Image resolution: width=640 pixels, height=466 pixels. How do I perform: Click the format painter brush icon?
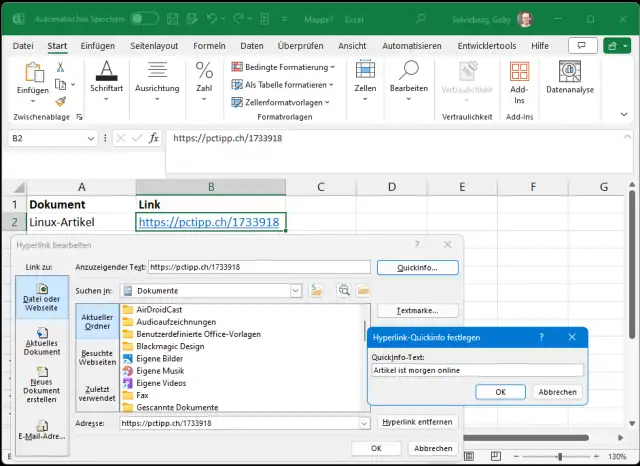61,101
